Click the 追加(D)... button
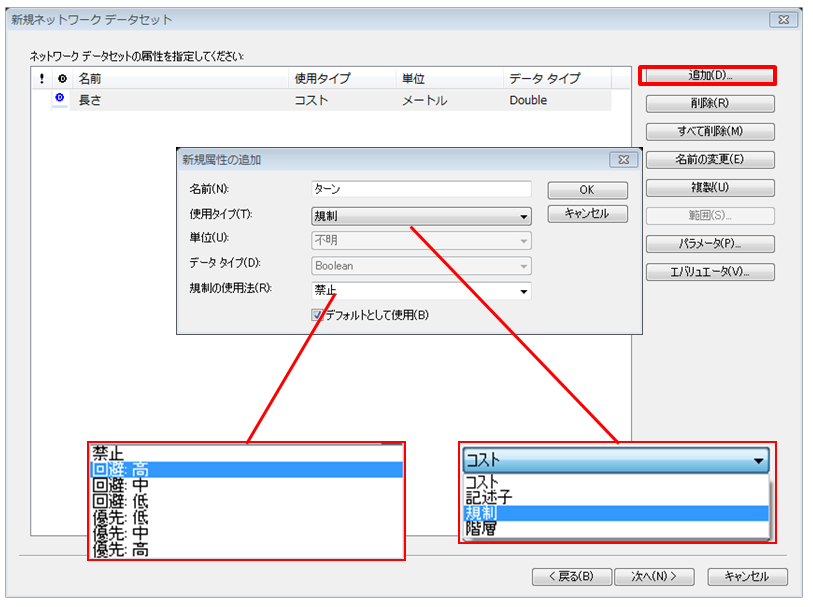 point(709,75)
